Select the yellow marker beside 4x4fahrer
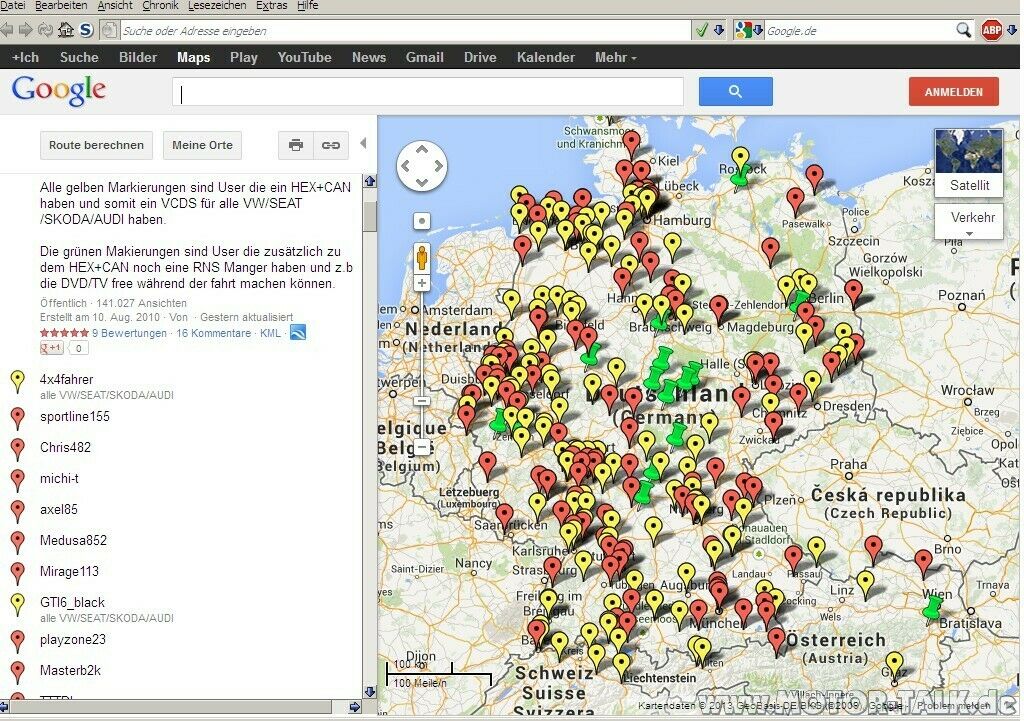 coord(18,381)
